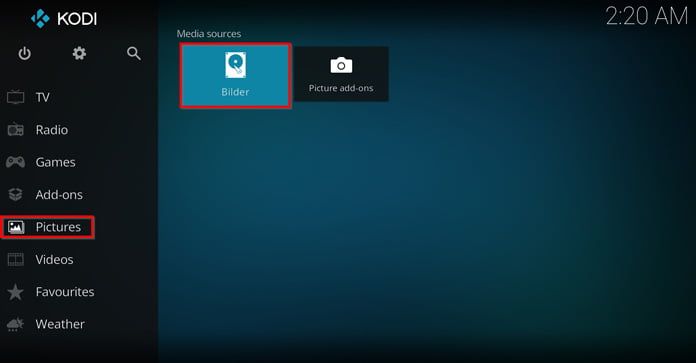The image size is (696, 363).
Task: Click the Videos film icon
Action: pos(16,260)
